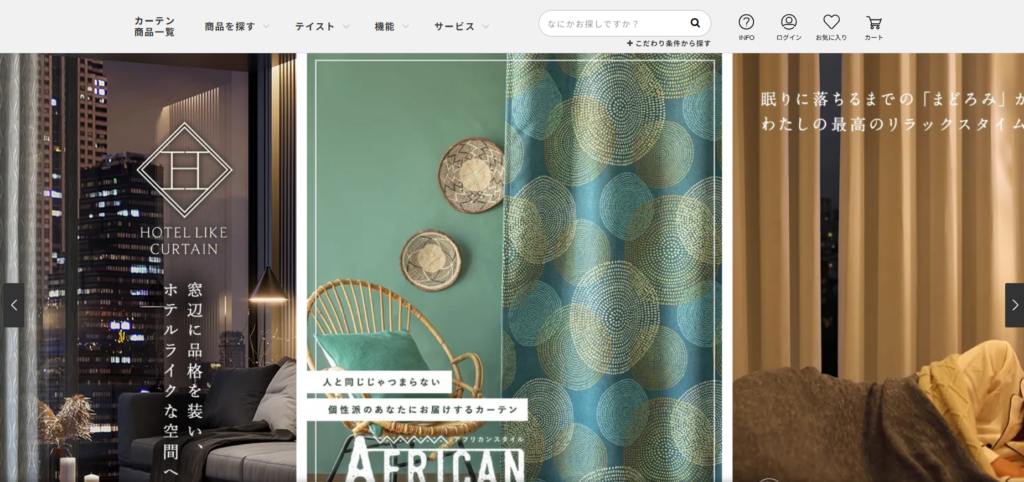1024x482 pixels.
Task: Click the diamond H hotel logo
Action: pos(184,170)
